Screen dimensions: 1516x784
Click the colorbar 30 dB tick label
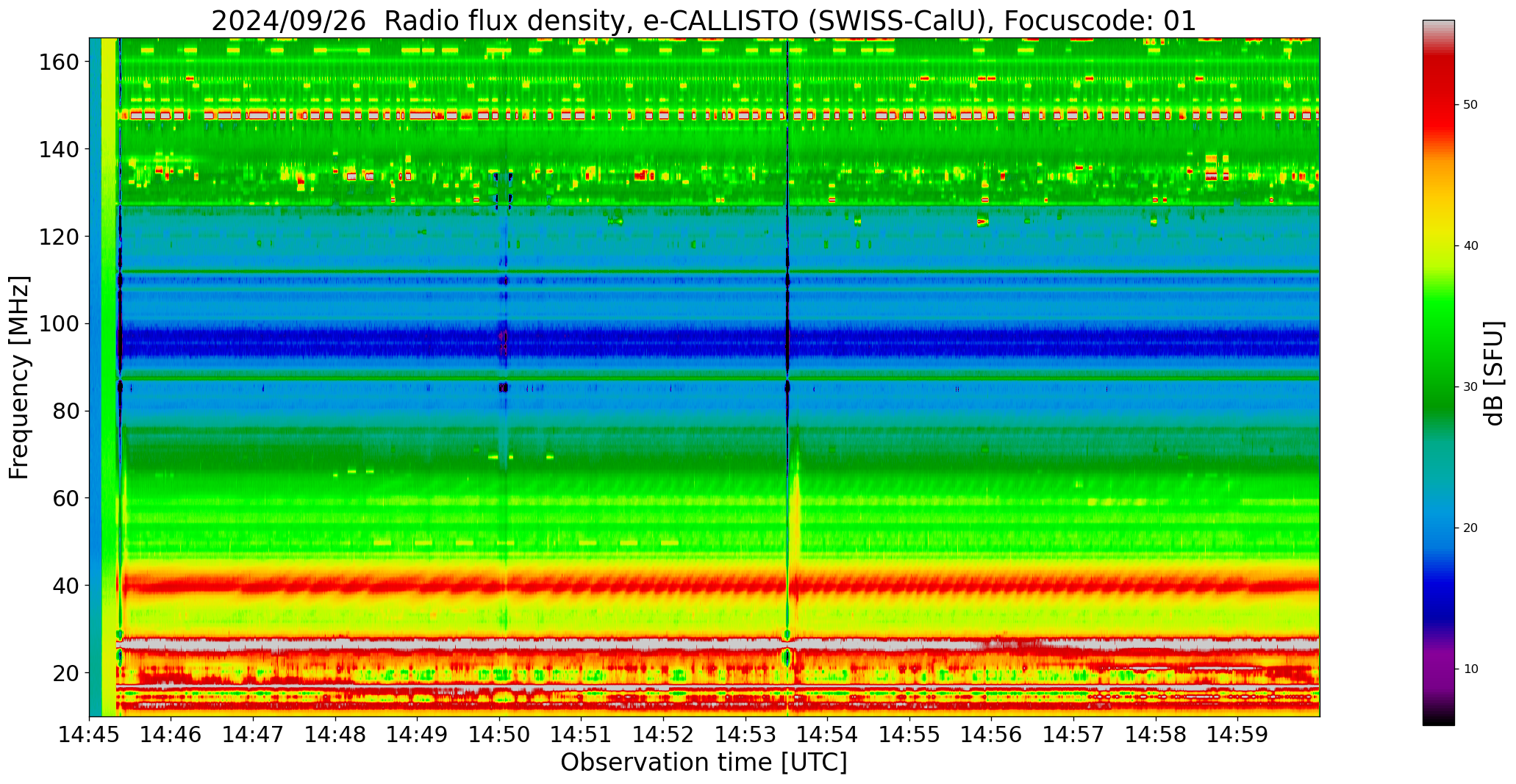tap(1470, 387)
